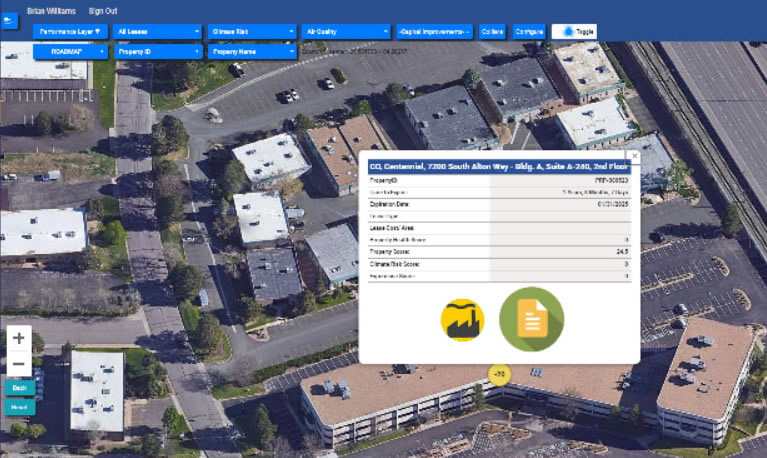Expand the Air Quality dropdown
The height and width of the screenshot is (458, 767).
pos(346,31)
